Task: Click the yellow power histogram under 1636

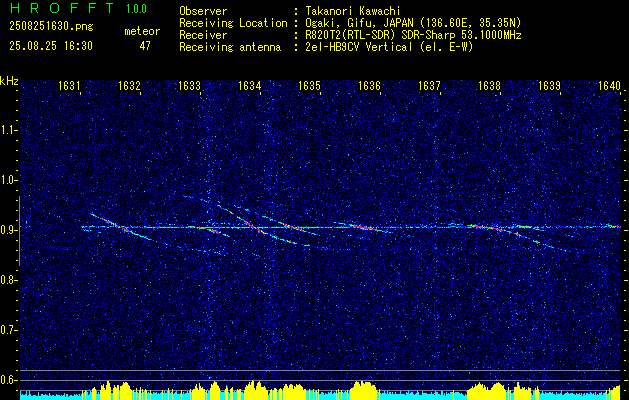Action: pos(362,390)
